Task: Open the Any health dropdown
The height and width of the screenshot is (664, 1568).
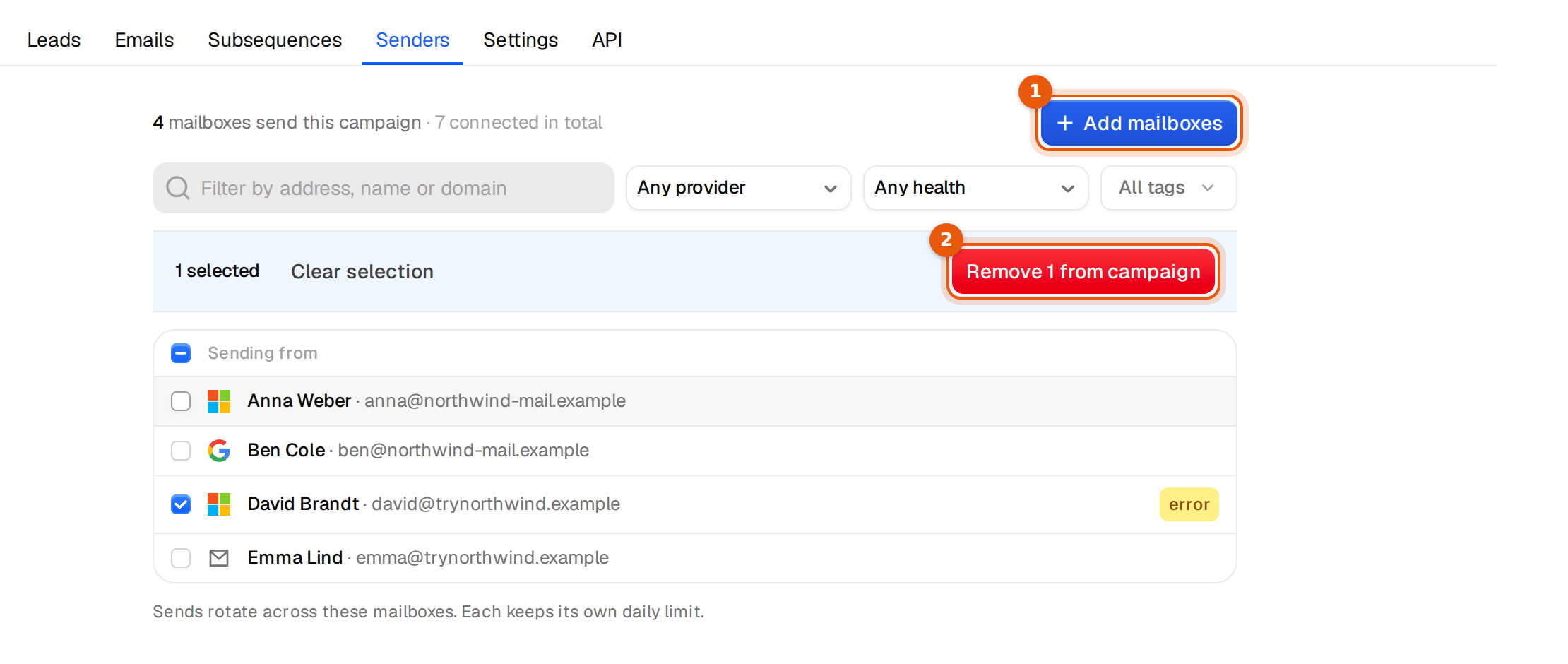Action: click(975, 188)
